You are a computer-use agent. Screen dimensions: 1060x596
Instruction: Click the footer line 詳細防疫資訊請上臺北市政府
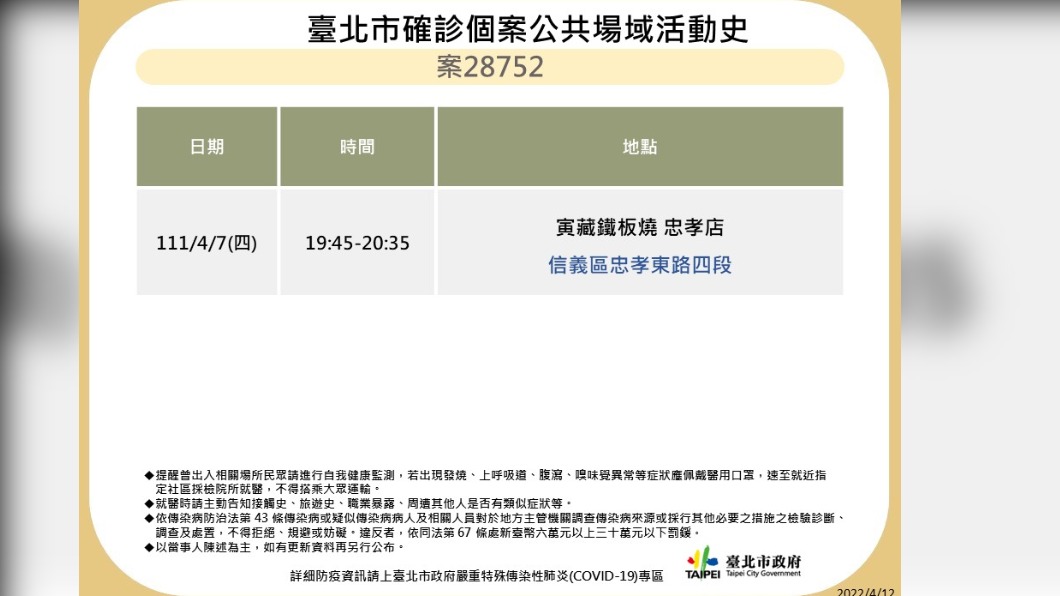pyautogui.click(x=477, y=576)
